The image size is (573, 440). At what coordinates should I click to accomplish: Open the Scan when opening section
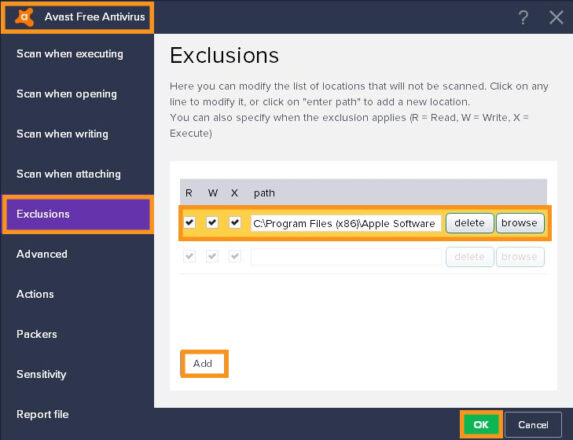(67, 94)
